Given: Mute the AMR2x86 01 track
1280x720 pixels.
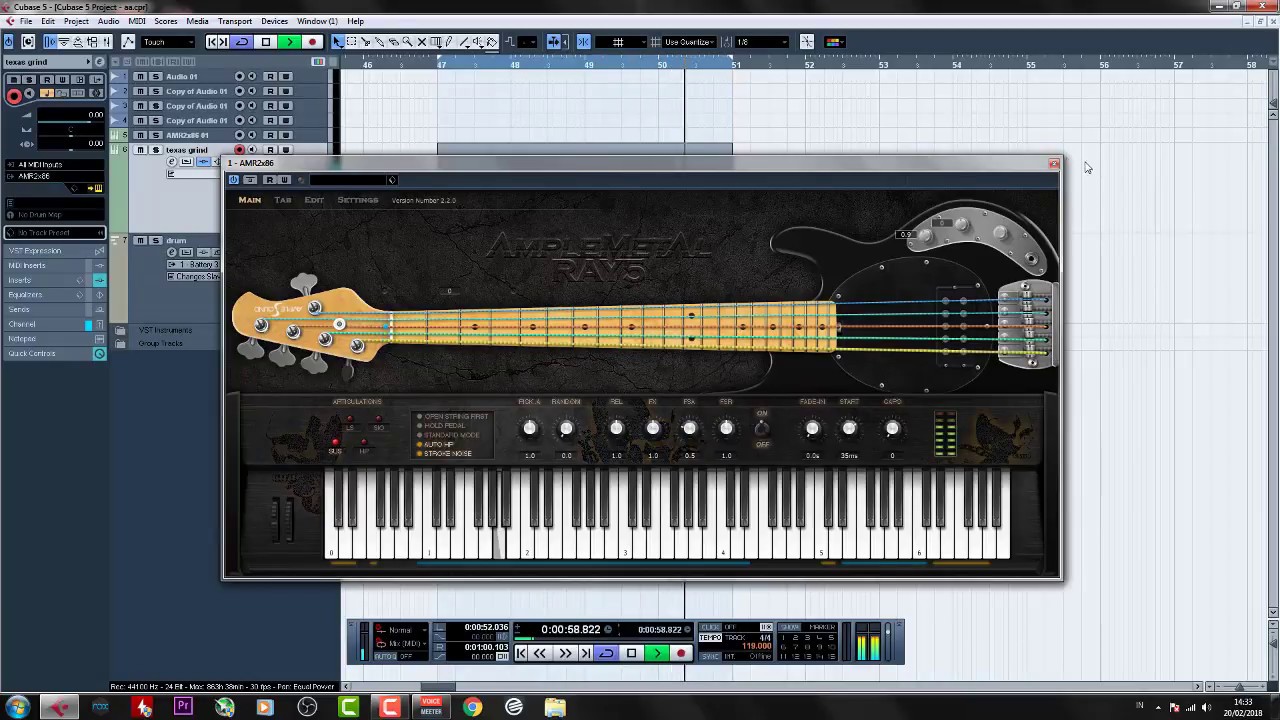Looking at the screenshot, I should click(x=140, y=135).
